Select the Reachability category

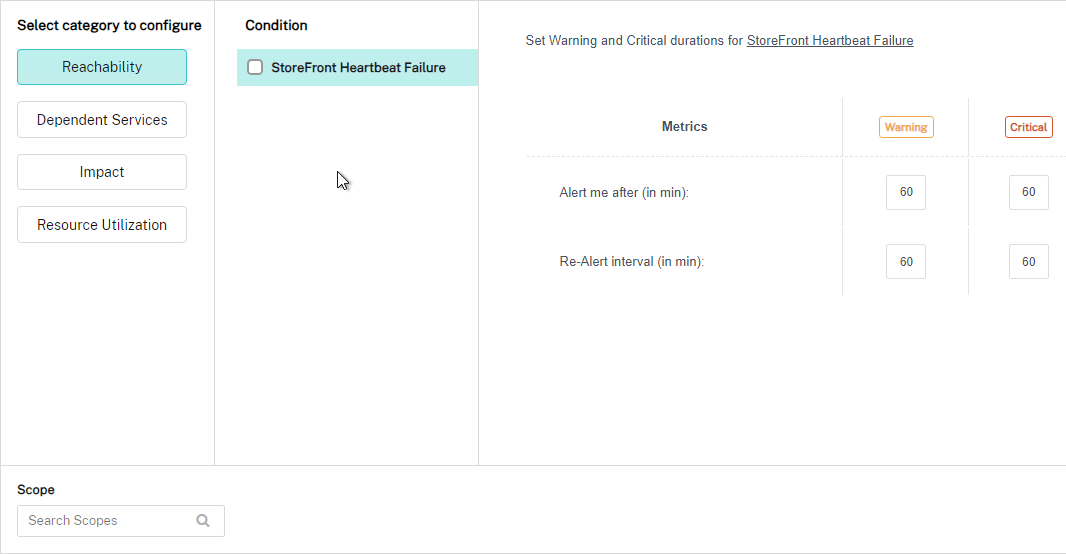click(x=102, y=67)
